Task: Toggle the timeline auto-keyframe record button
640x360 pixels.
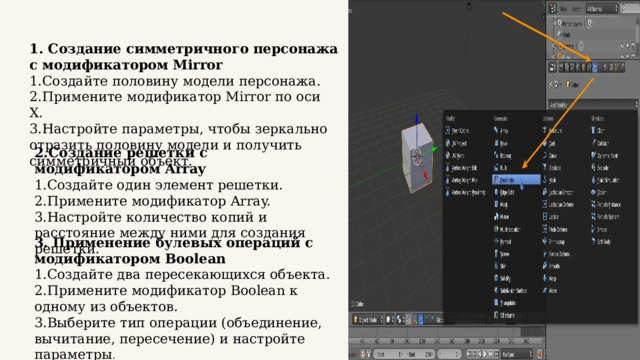Action: pos(539,354)
